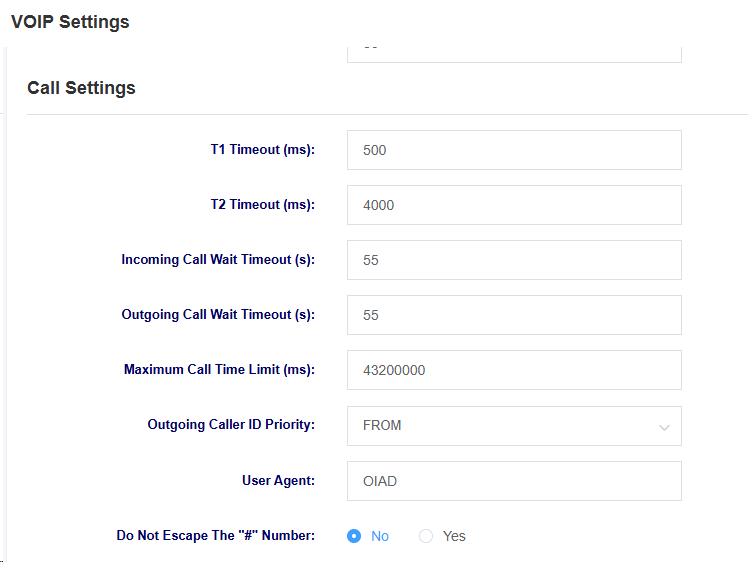Click the "T2 Timeout (ms)" label

coord(263,205)
